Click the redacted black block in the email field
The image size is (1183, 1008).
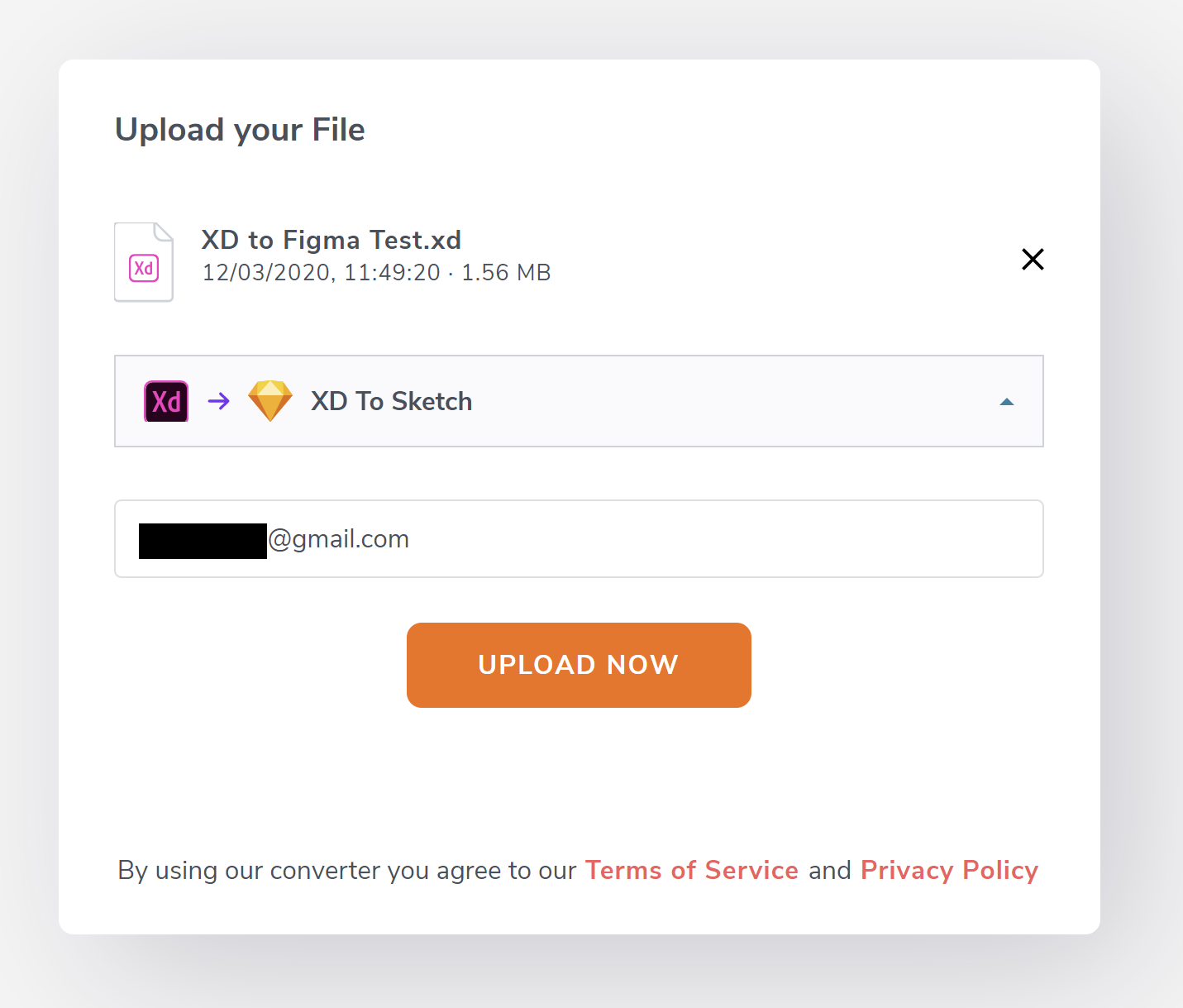[203, 541]
